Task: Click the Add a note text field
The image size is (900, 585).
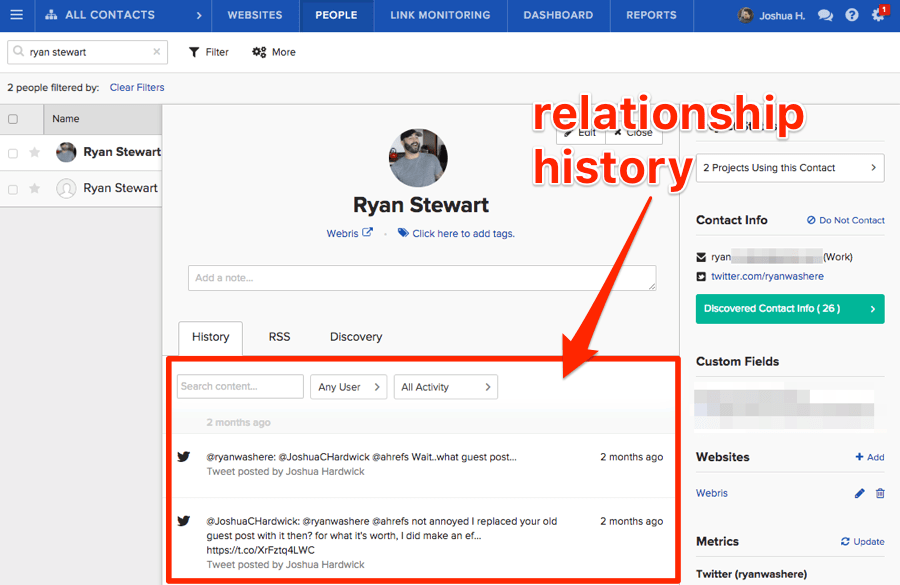Action: [x=422, y=278]
